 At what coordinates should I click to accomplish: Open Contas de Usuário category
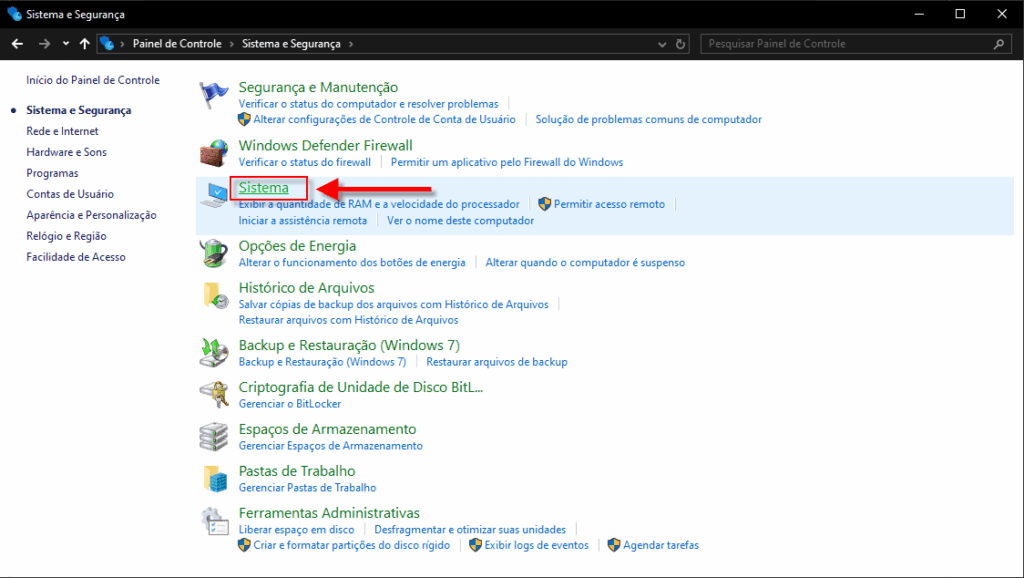pyautogui.click(x=70, y=194)
